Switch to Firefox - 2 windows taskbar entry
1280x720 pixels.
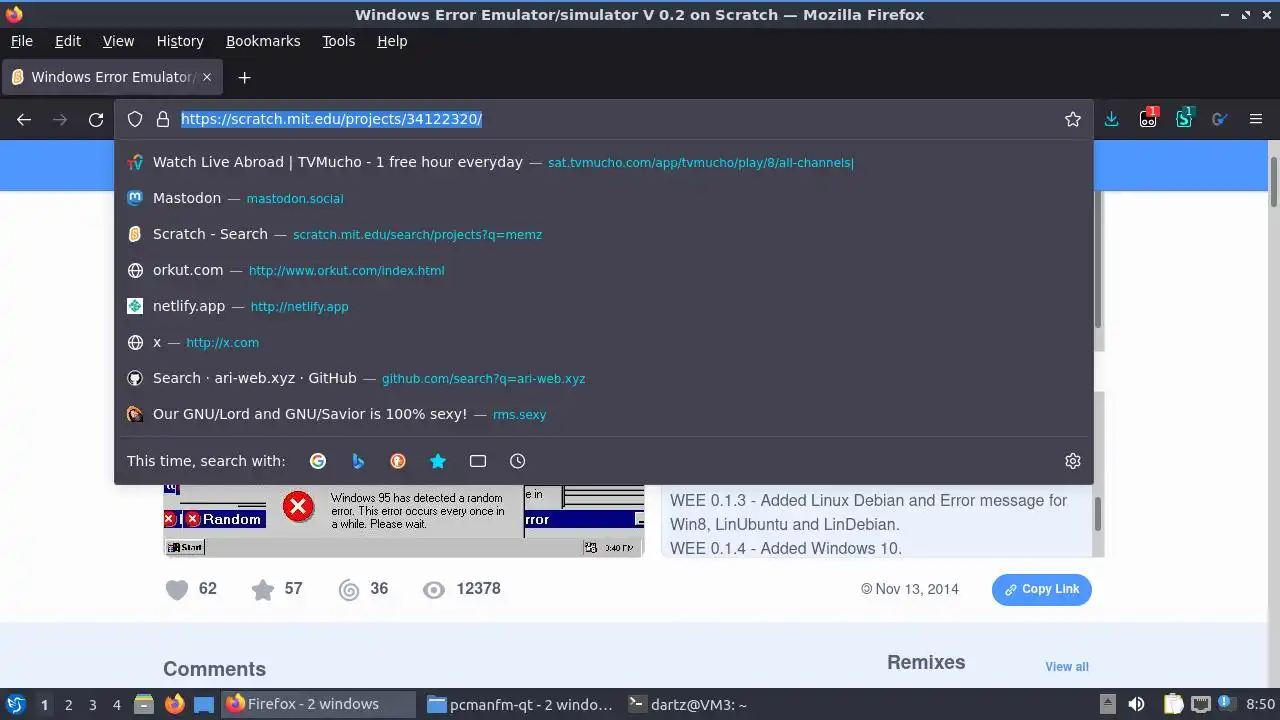pyautogui.click(x=318, y=704)
